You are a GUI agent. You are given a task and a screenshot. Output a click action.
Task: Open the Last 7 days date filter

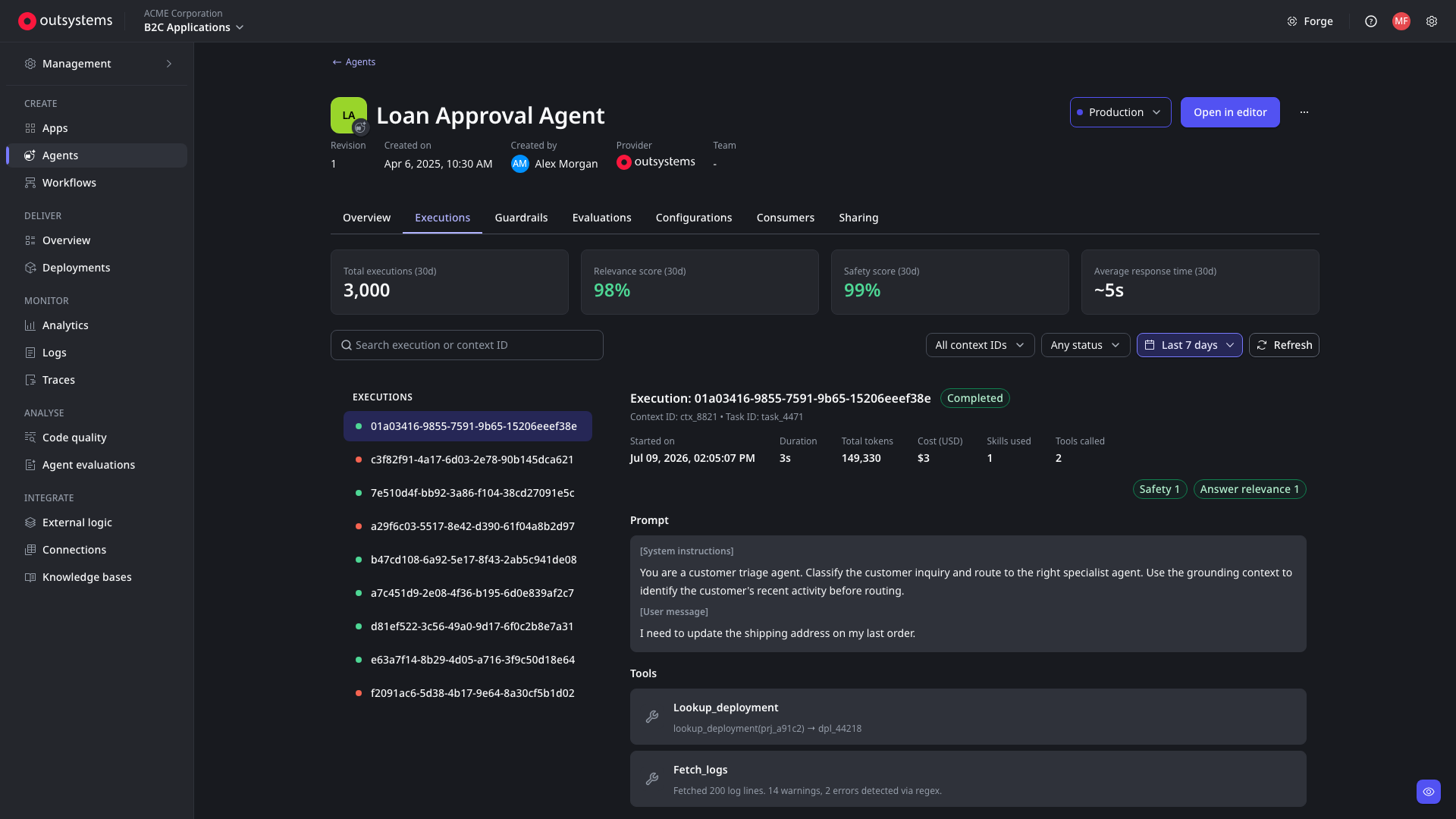[1189, 345]
